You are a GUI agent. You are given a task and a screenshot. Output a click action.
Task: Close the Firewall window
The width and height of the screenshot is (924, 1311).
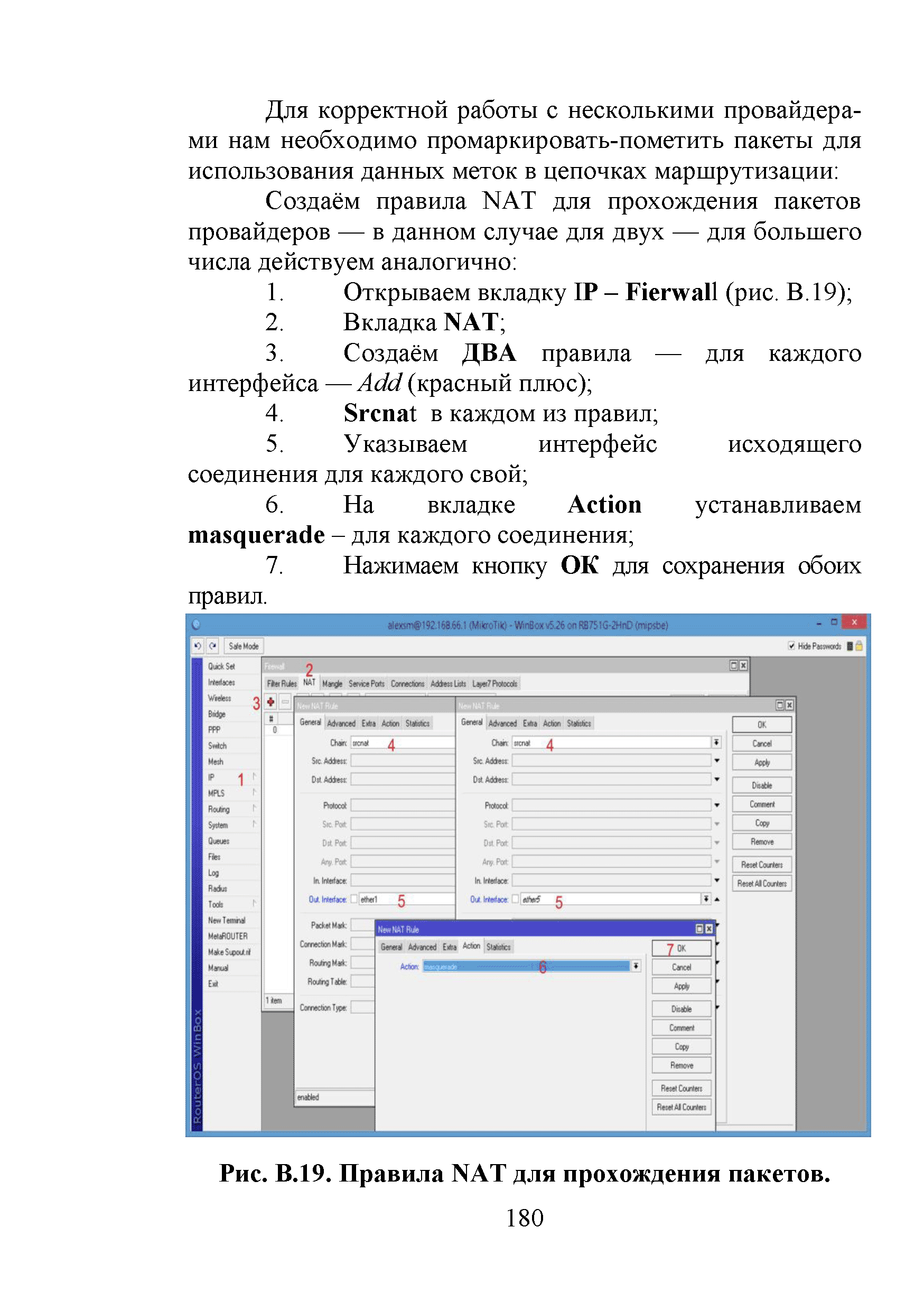pyautogui.click(x=743, y=665)
